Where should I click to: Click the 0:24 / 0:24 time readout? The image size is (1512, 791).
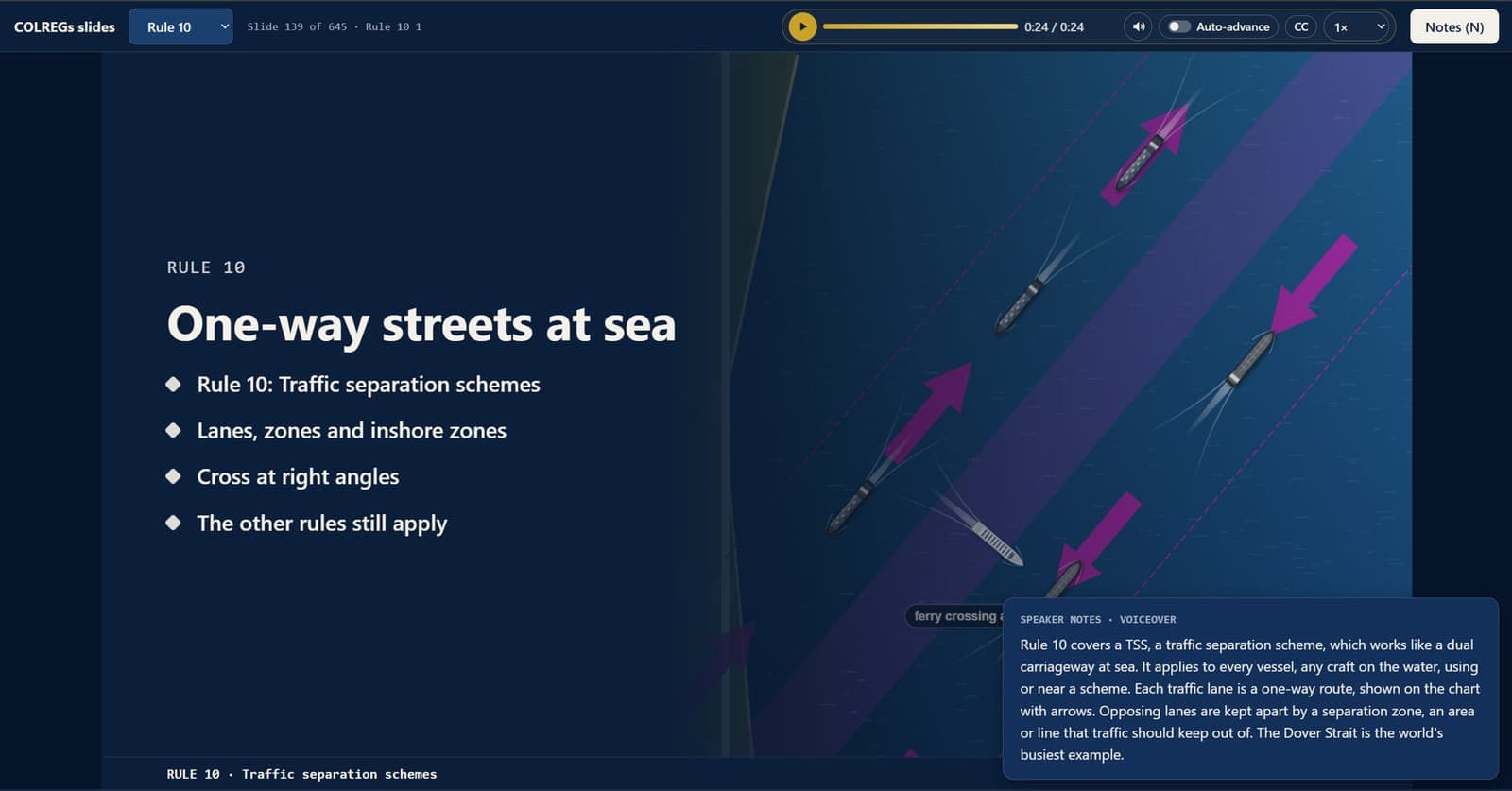pyautogui.click(x=1054, y=26)
